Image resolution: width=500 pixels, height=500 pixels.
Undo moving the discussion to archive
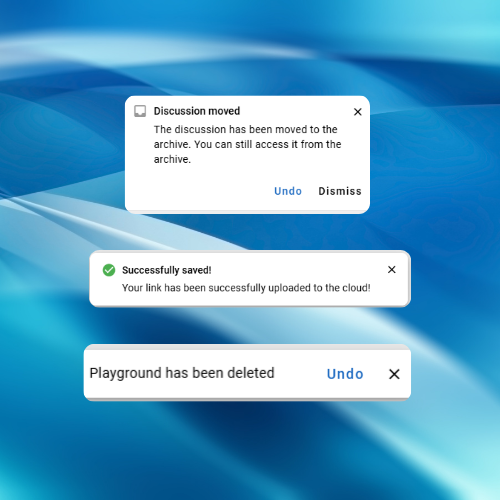coord(288,191)
